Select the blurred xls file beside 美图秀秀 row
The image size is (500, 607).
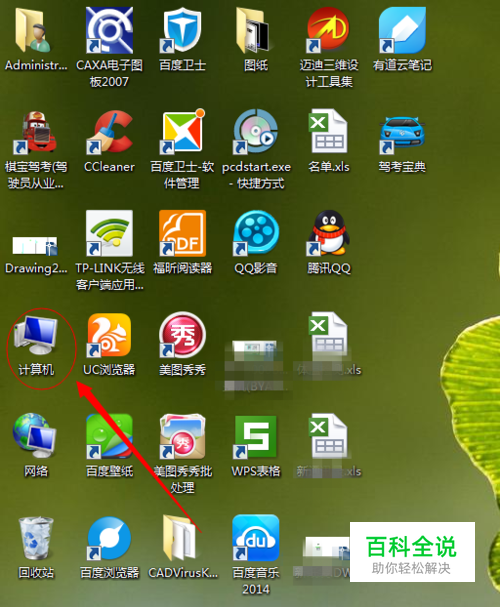click(x=328, y=335)
